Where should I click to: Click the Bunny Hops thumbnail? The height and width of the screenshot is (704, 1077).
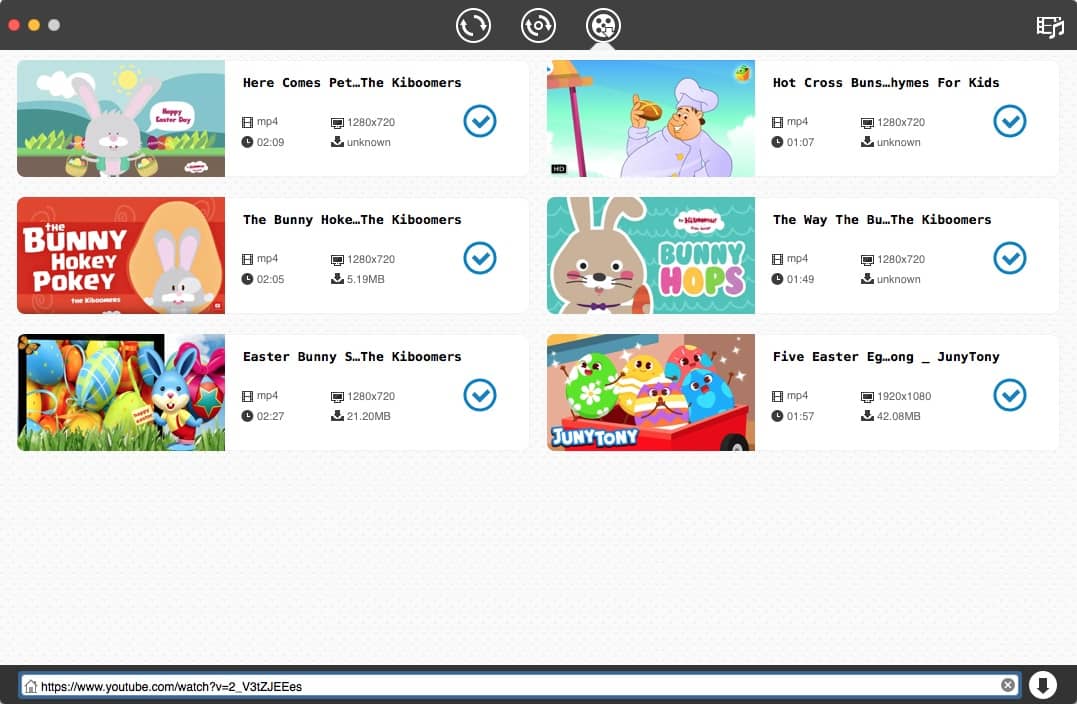[x=650, y=256]
